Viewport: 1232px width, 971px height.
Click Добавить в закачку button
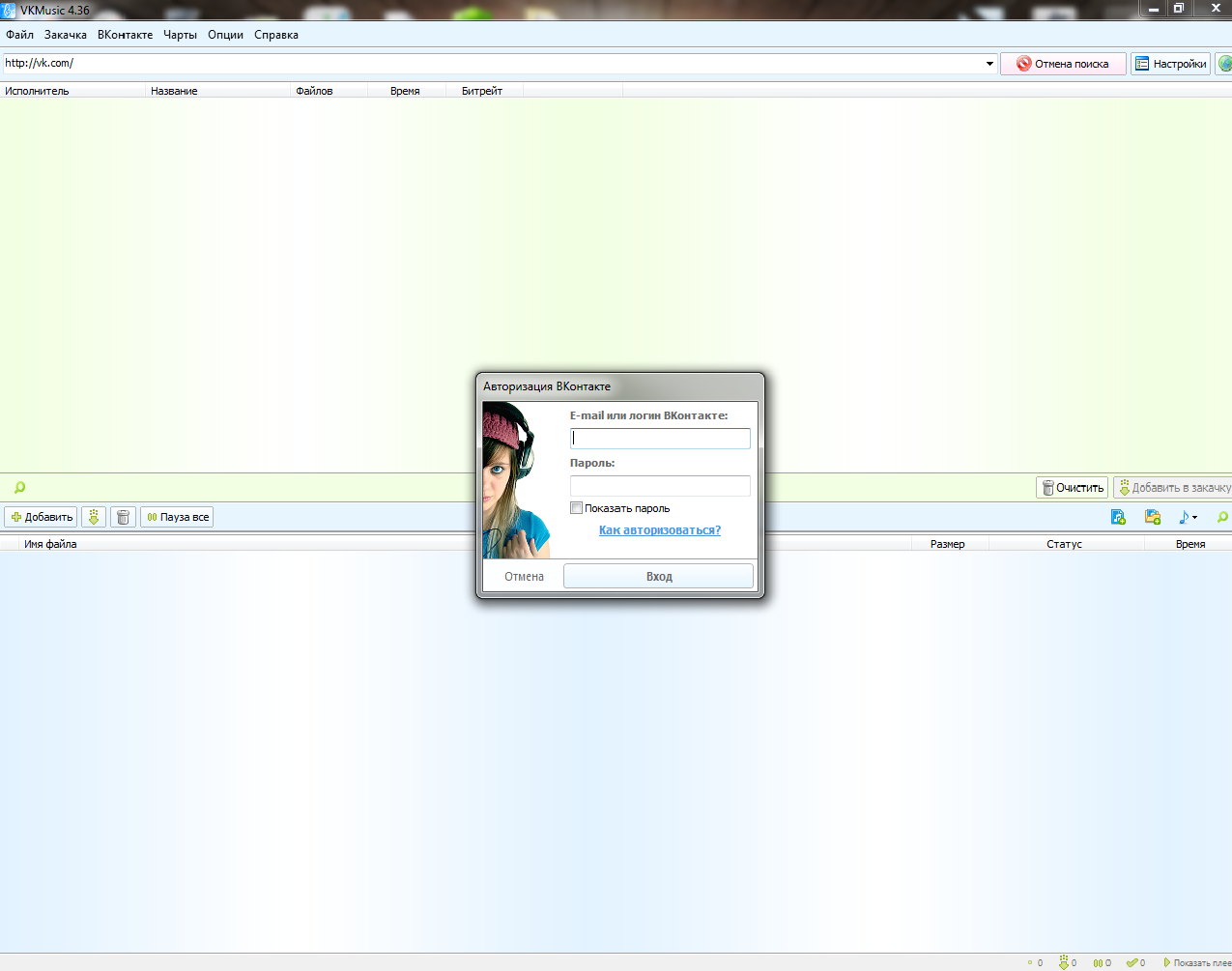(1173, 488)
